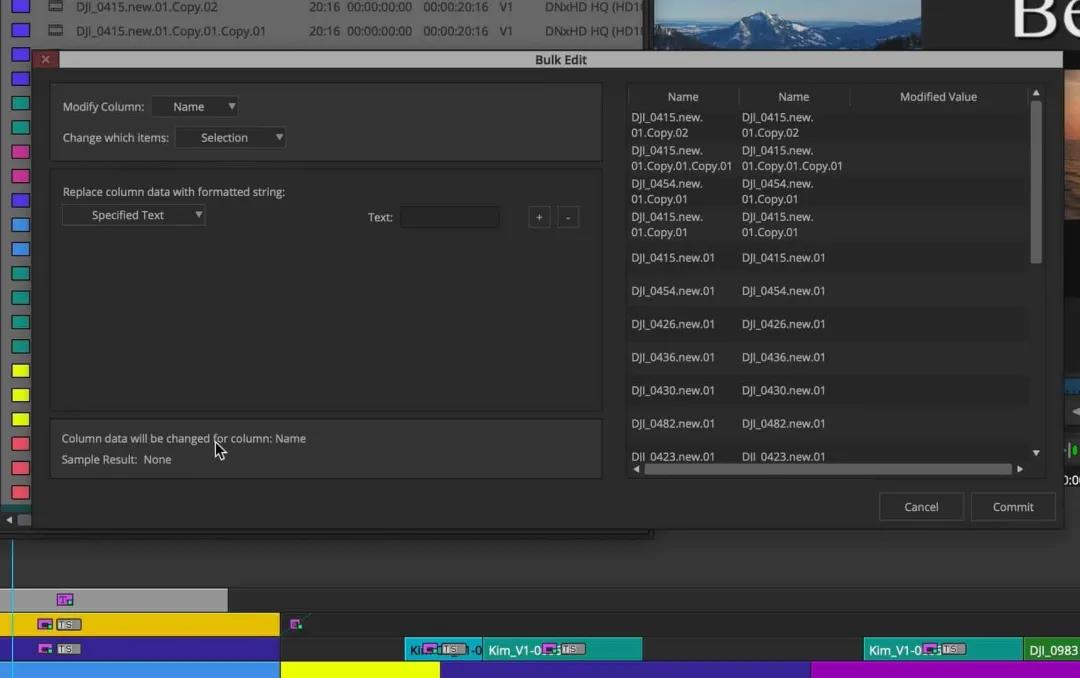Remove a format entry with the minus button
This screenshot has height=678, width=1080.
568,217
